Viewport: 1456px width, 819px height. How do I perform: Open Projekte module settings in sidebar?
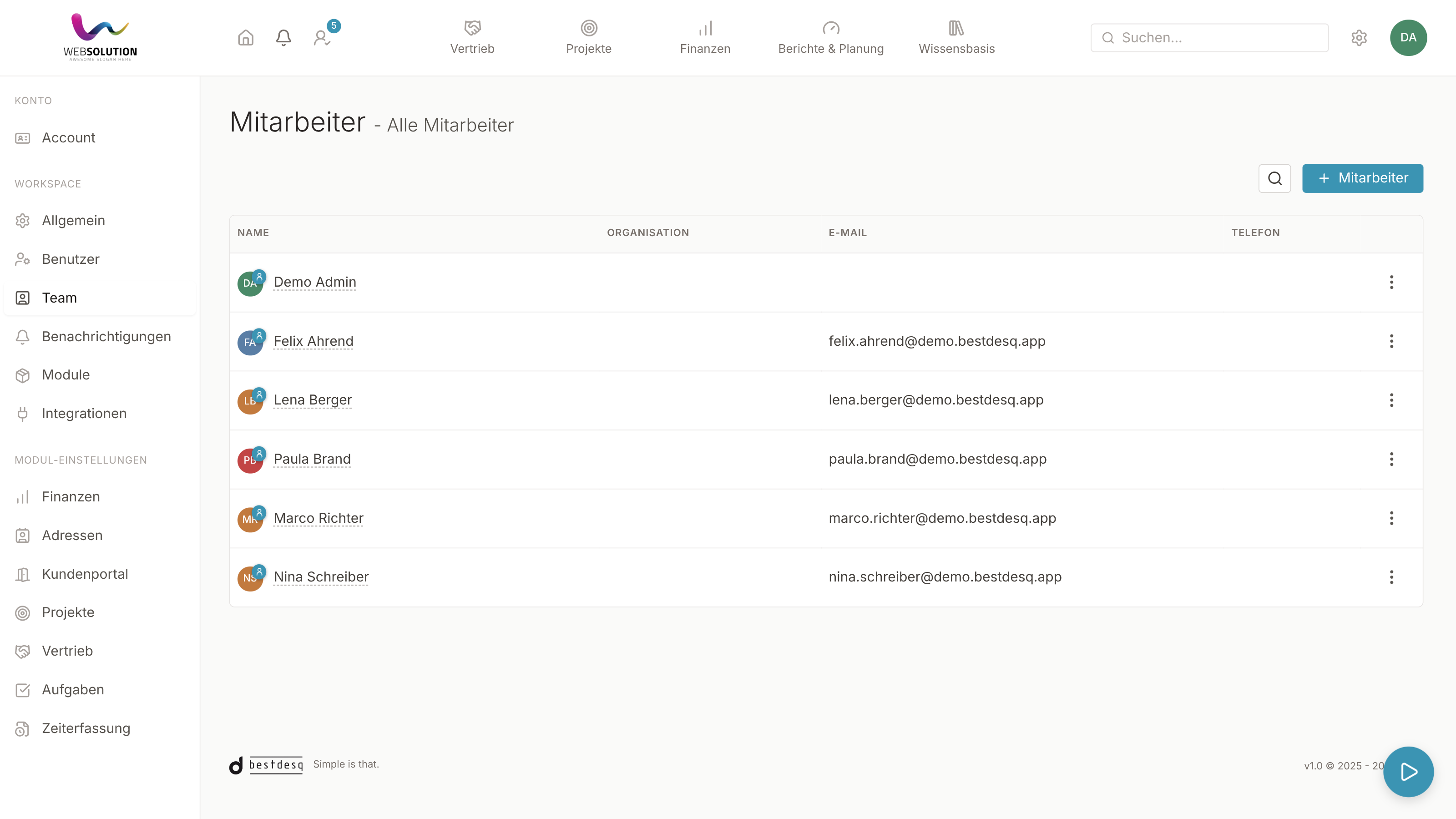point(100,613)
